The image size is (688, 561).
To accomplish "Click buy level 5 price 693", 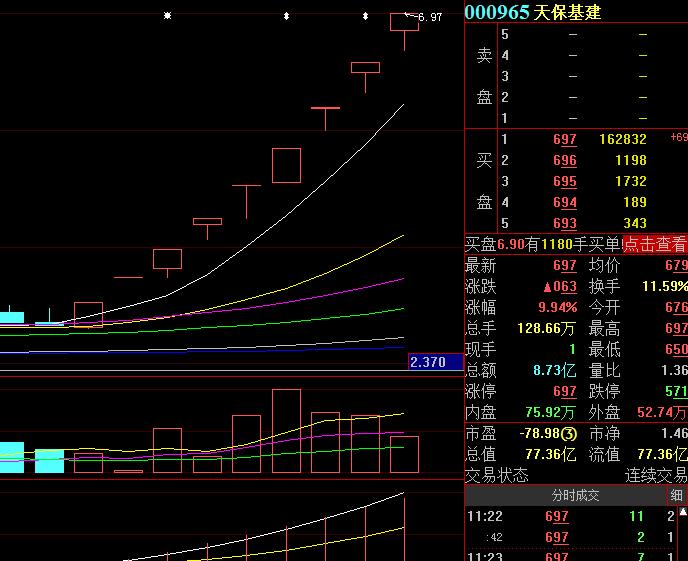I will click(x=564, y=223).
